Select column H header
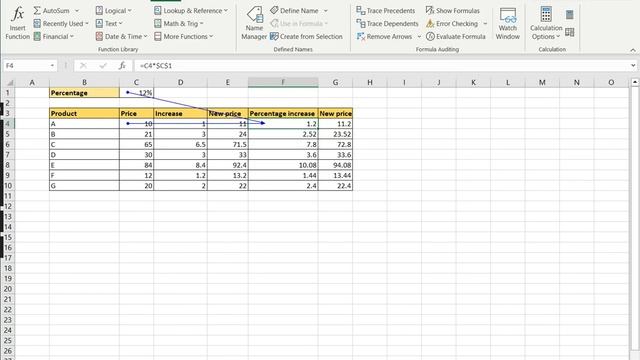This screenshot has height=360, width=640. pos(370,82)
